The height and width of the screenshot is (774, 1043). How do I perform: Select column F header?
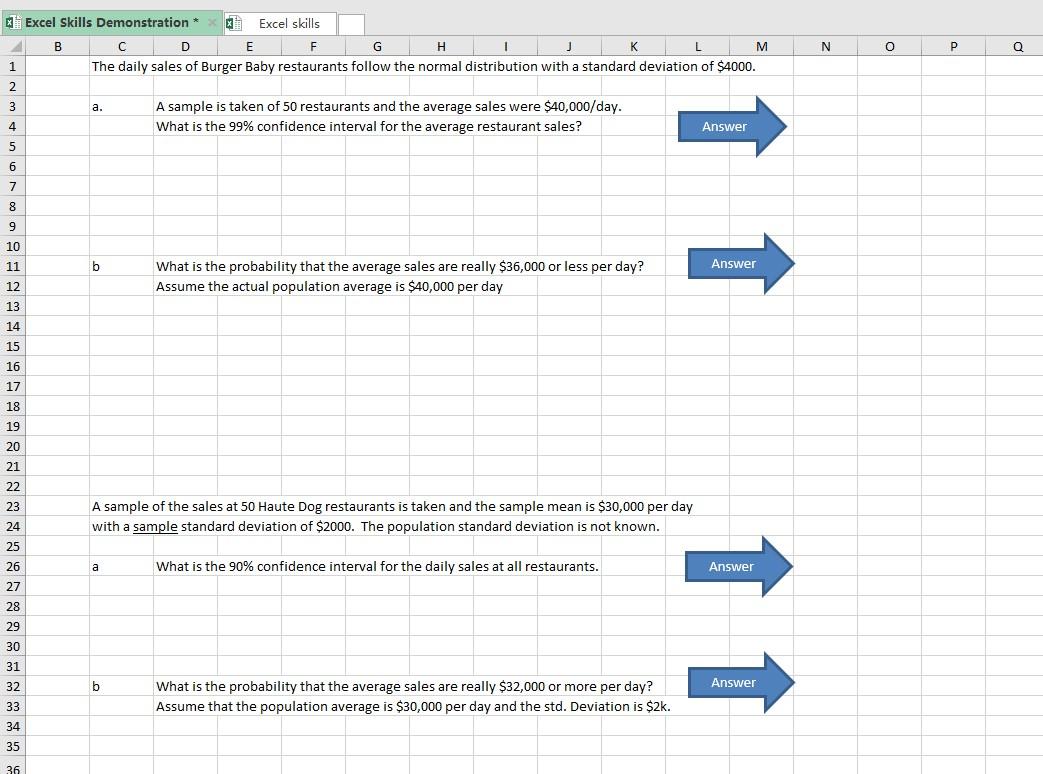313,47
